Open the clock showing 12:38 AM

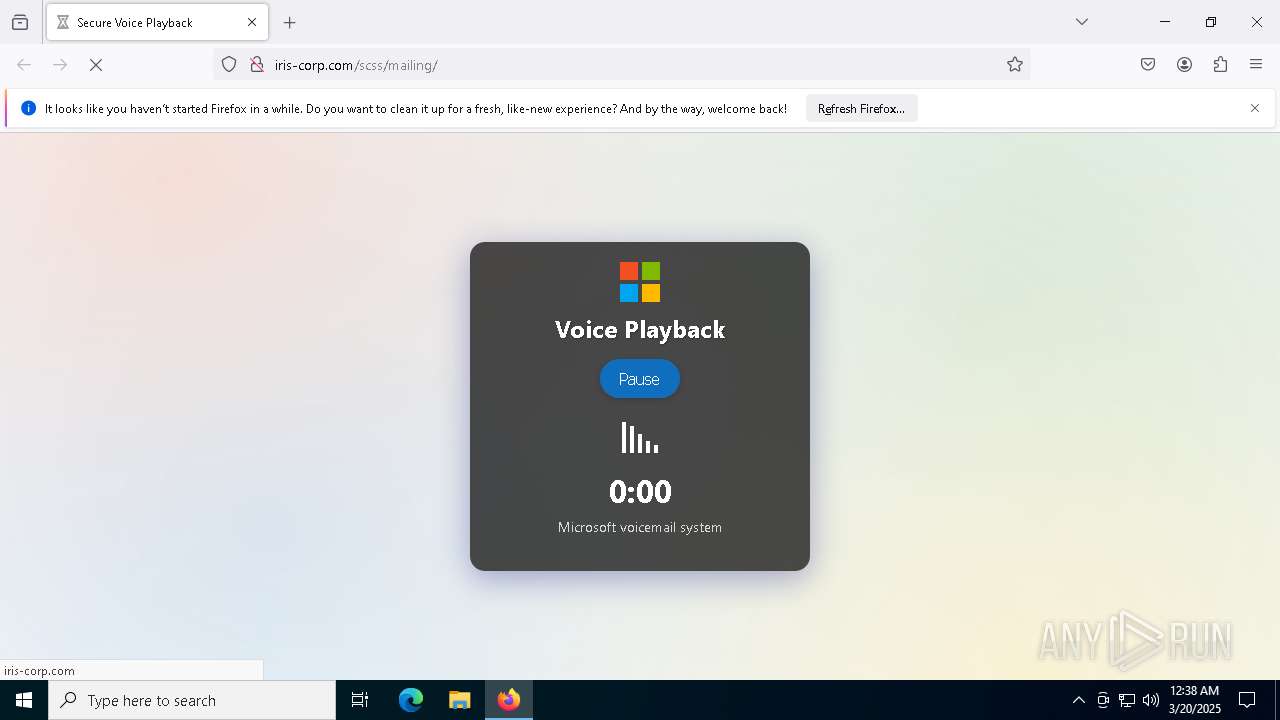click(1194, 700)
